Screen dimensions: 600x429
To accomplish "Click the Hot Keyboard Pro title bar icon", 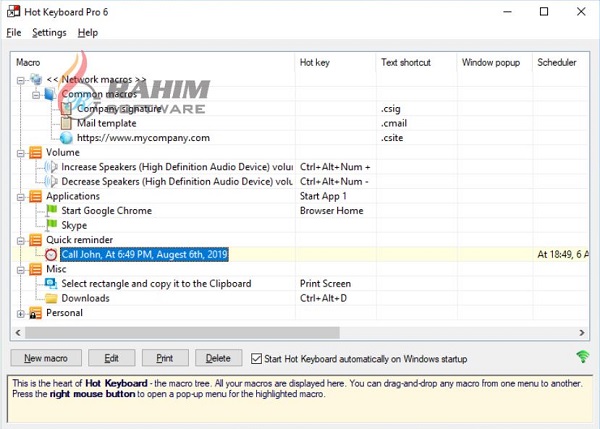I will (13, 11).
